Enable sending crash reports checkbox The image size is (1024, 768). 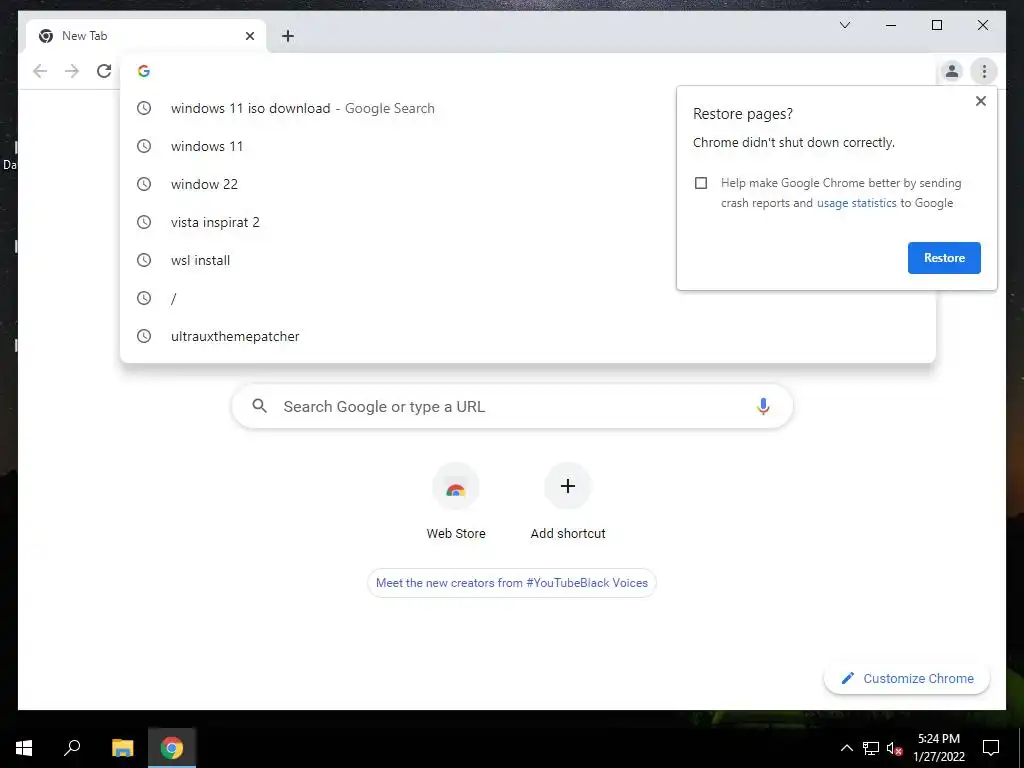[x=701, y=183]
